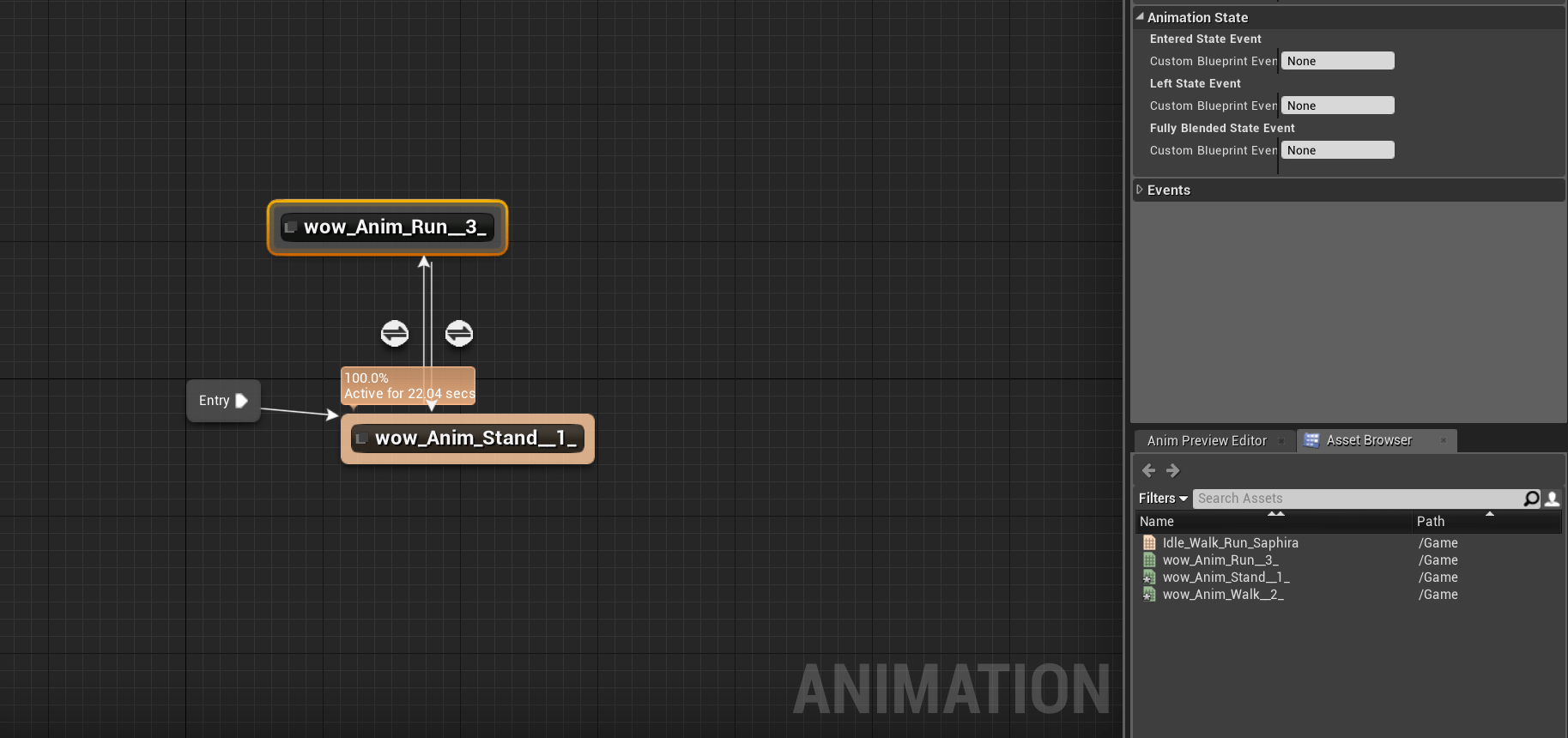Click the /Game path of Idle_Walk_Run_Saphira
This screenshot has height=738, width=1568.
[1438, 543]
